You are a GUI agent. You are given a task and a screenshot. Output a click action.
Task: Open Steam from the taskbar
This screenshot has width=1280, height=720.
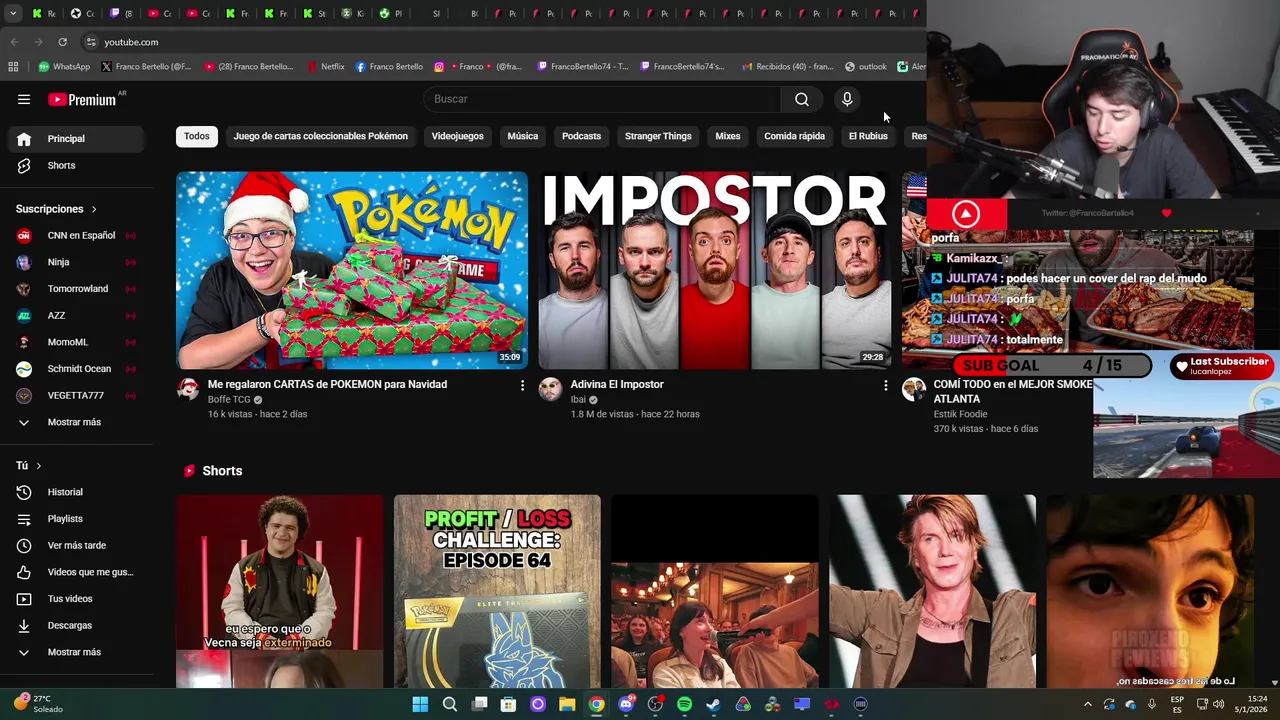pyautogui.click(x=713, y=704)
